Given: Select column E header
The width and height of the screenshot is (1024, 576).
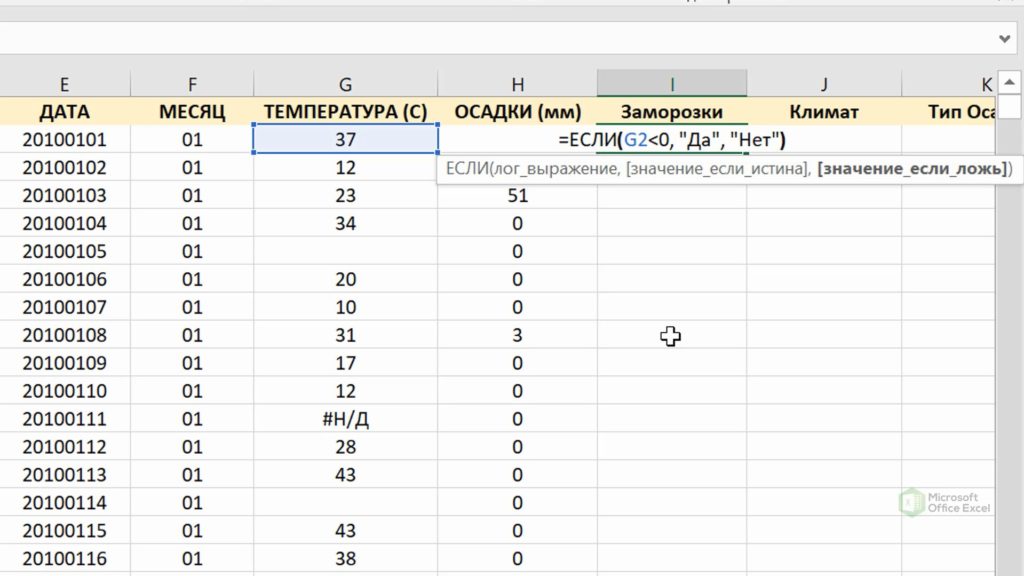Looking at the screenshot, I should 65,84.
